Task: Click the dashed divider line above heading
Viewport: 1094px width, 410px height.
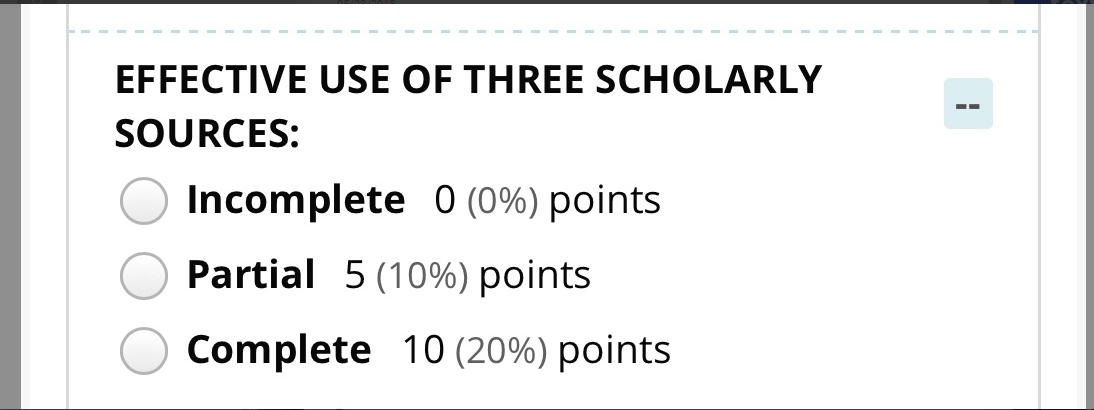Action: 553,31
